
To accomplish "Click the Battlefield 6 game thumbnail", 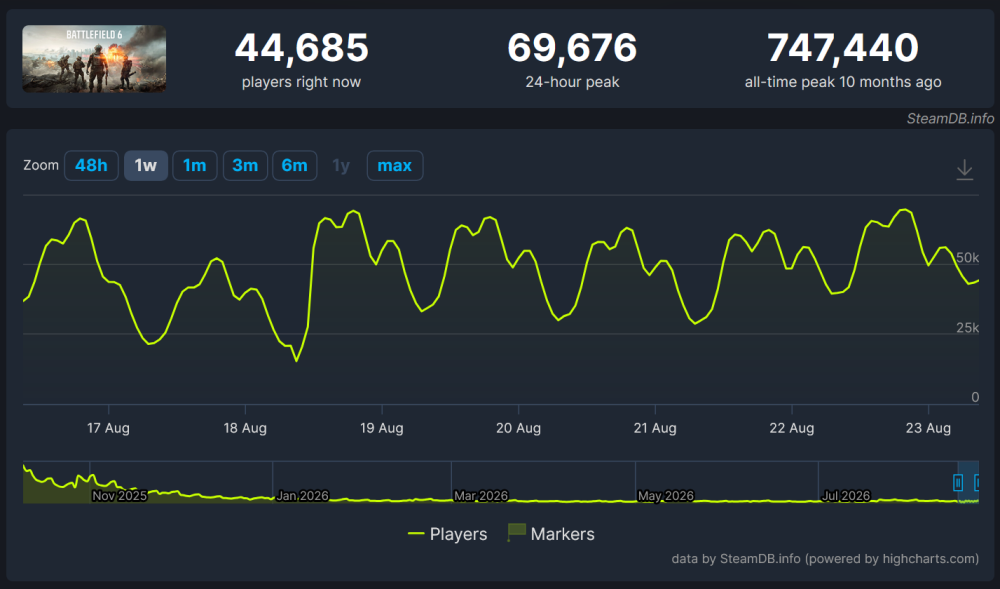I will coord(94,59).
